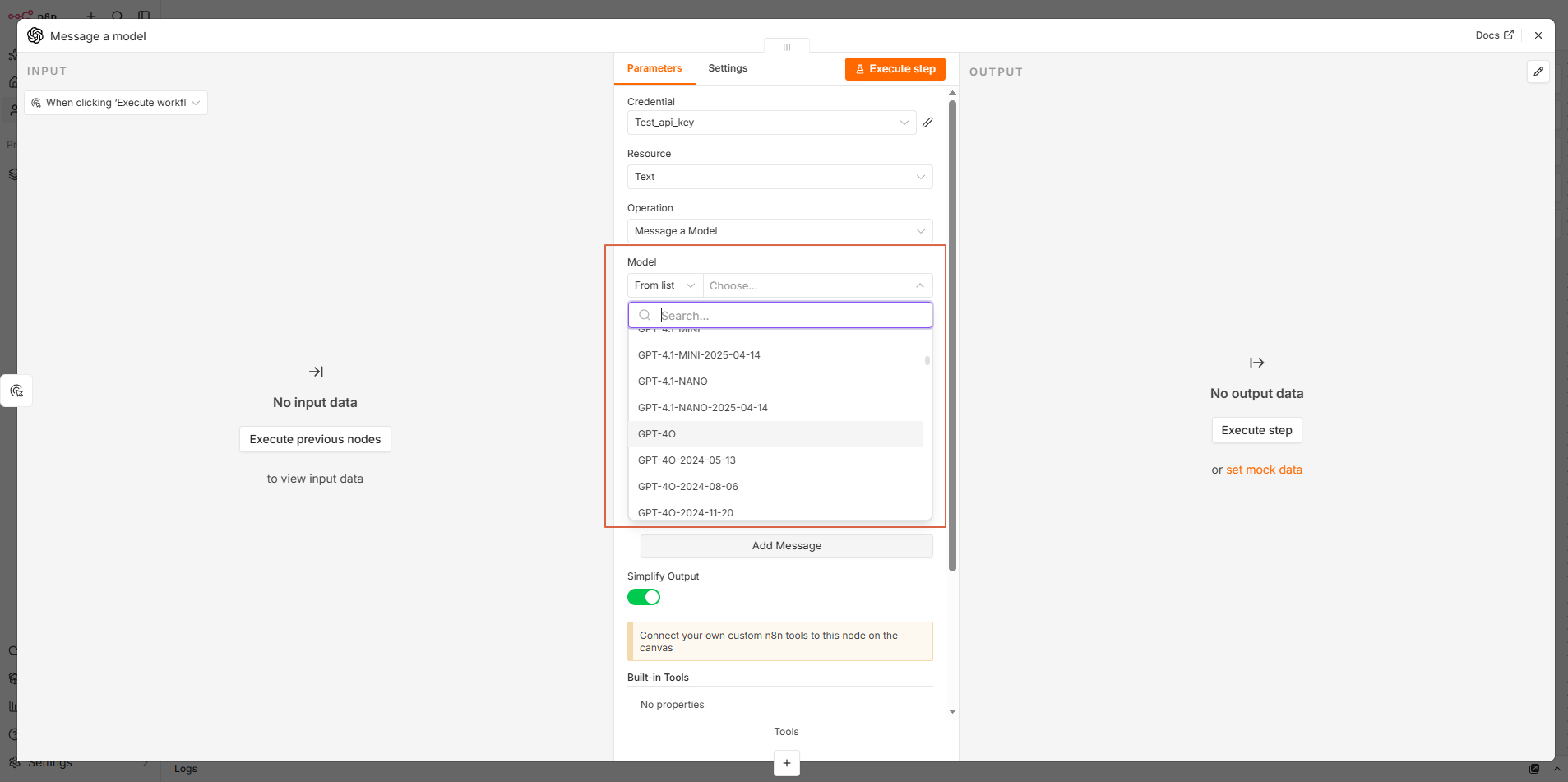Edit output with the pencil icon
The width and height of the screenshot is (1568, 782).
(x=1538, y=72)
